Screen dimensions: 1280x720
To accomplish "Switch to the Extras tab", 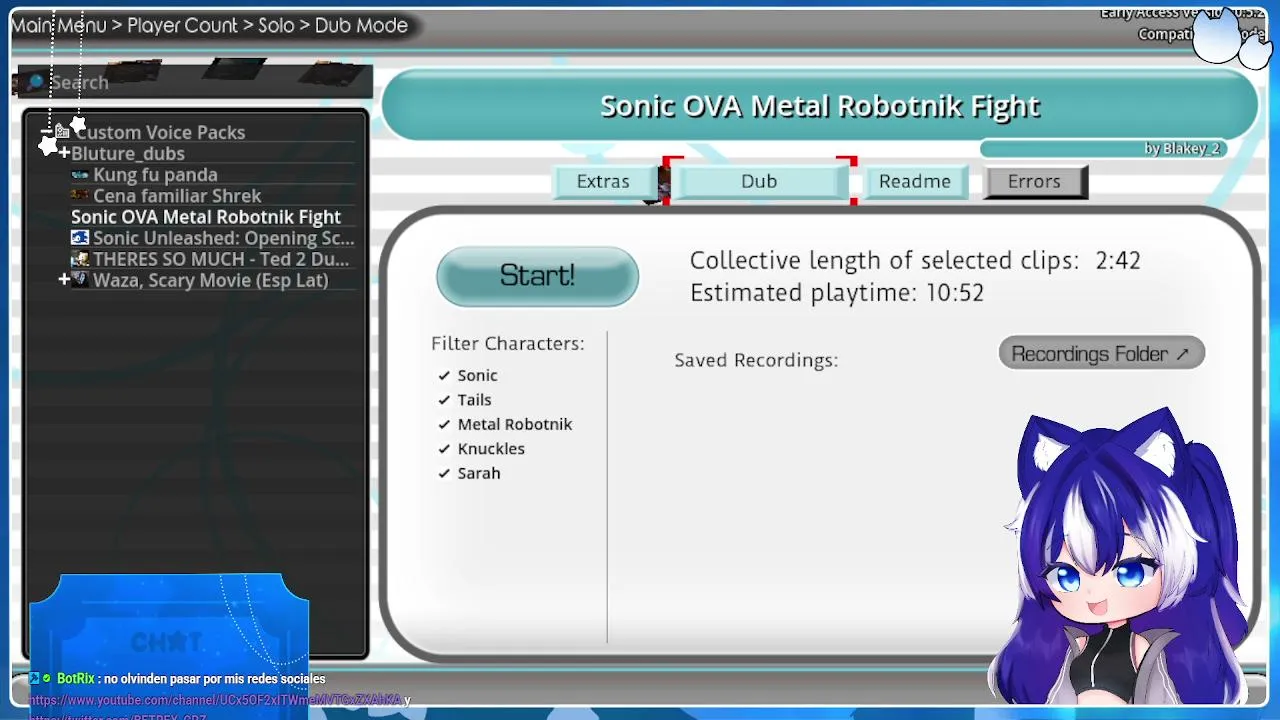I will [603, 181].
